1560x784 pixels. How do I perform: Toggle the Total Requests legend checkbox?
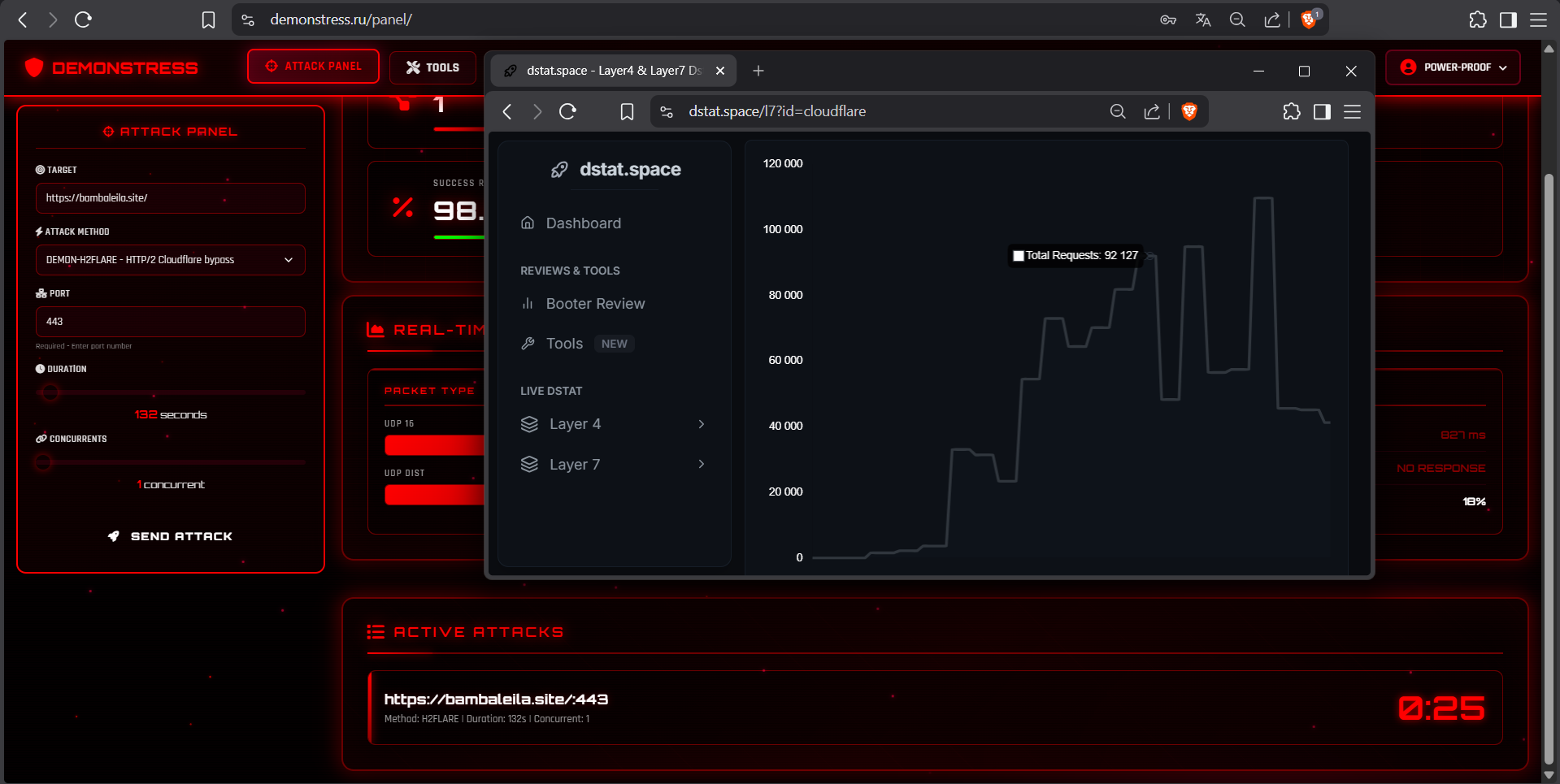click(1018, 256)
